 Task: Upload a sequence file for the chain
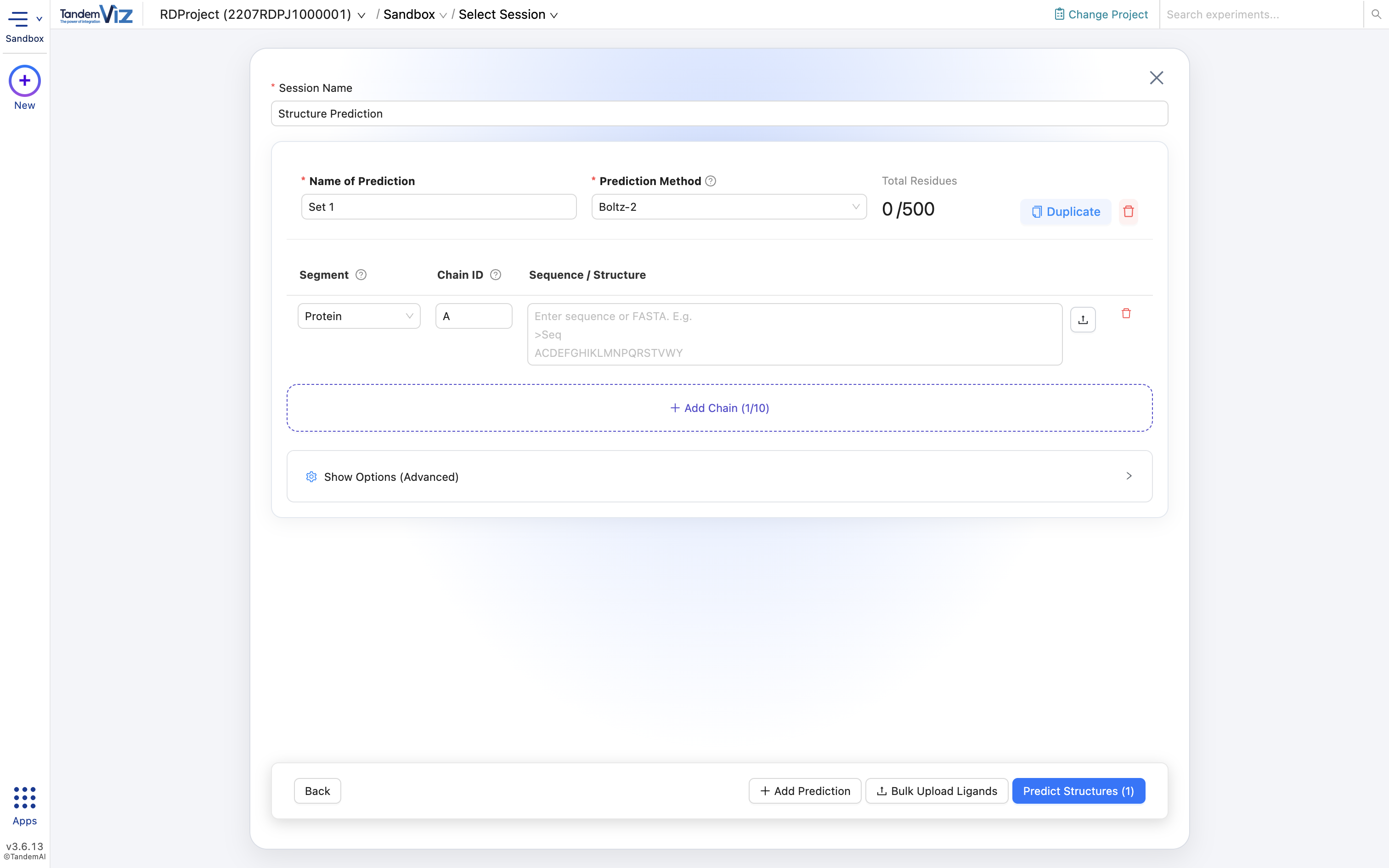(1083, 319)
